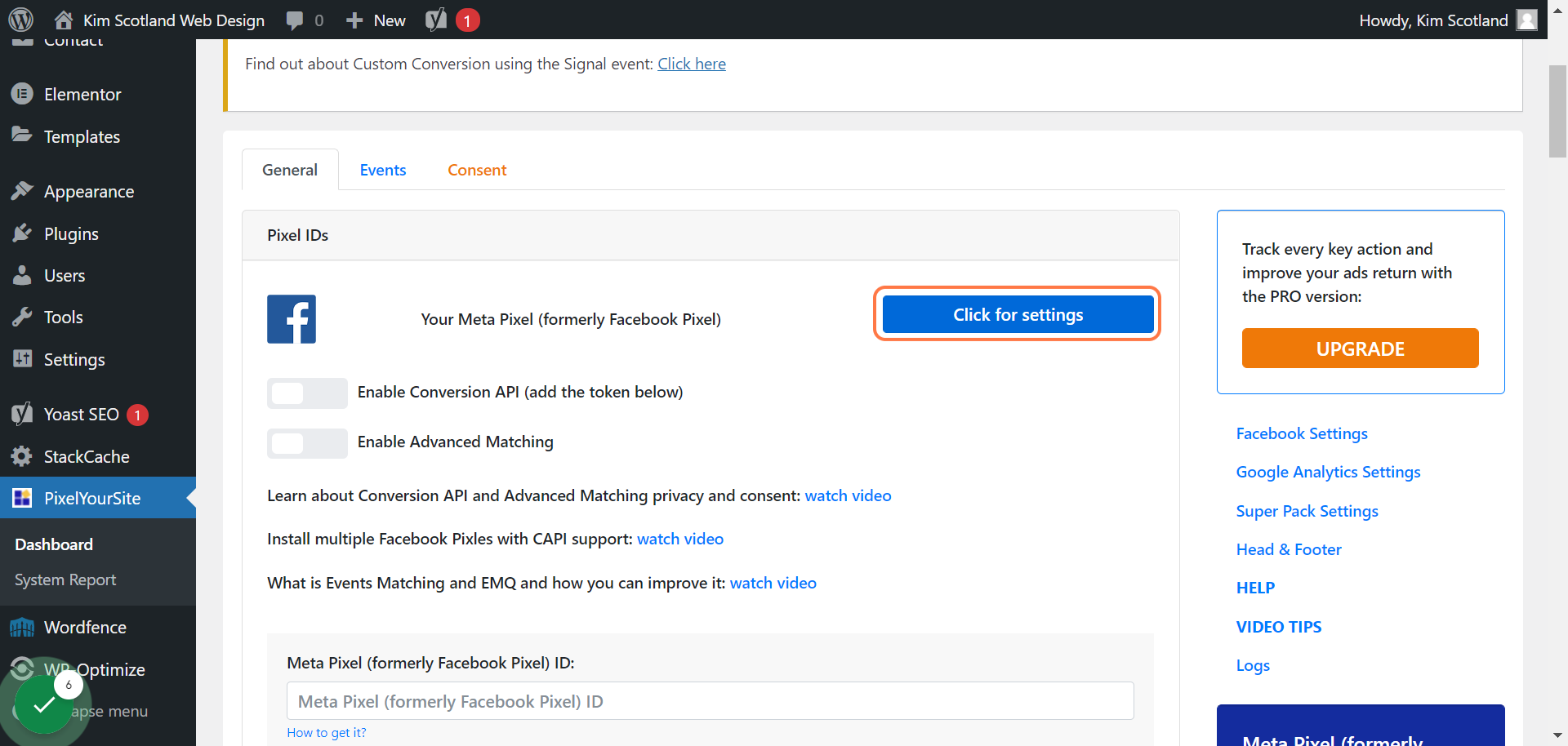The height and width of the screenshot is (746, 1568).
Task: Click the Users person icon
Action: click(22, 275)
